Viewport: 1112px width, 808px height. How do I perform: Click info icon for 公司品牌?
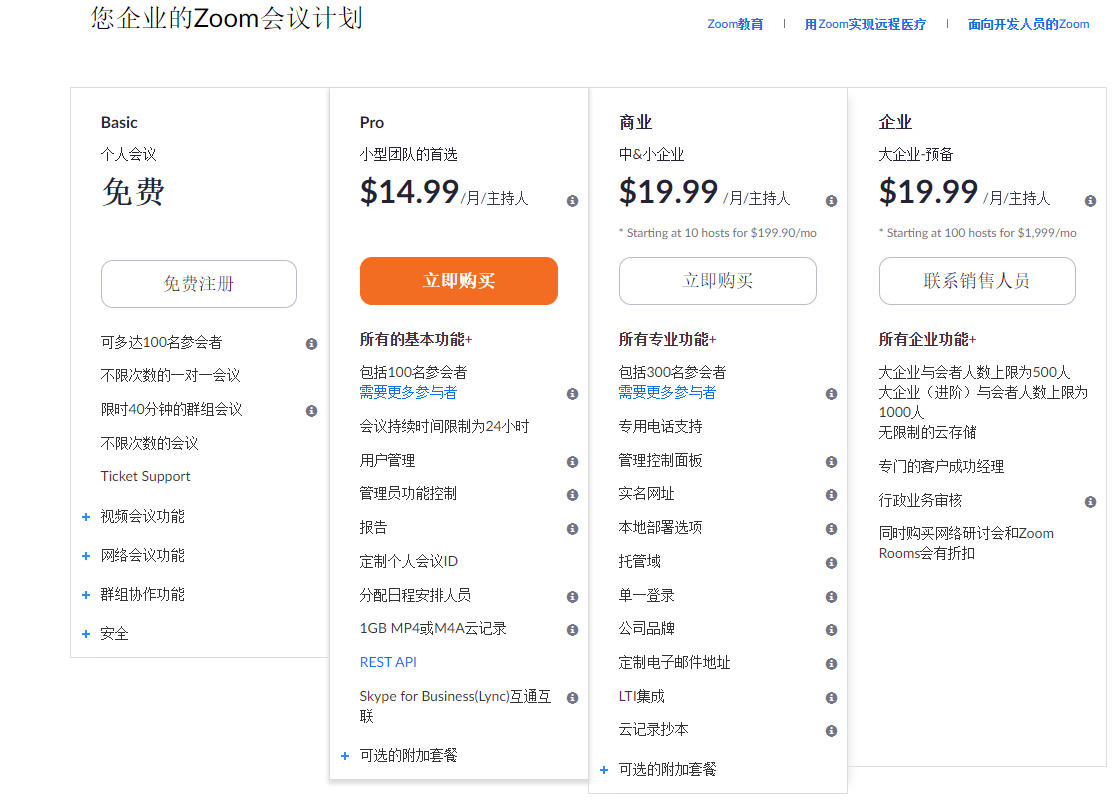(831, 629)
